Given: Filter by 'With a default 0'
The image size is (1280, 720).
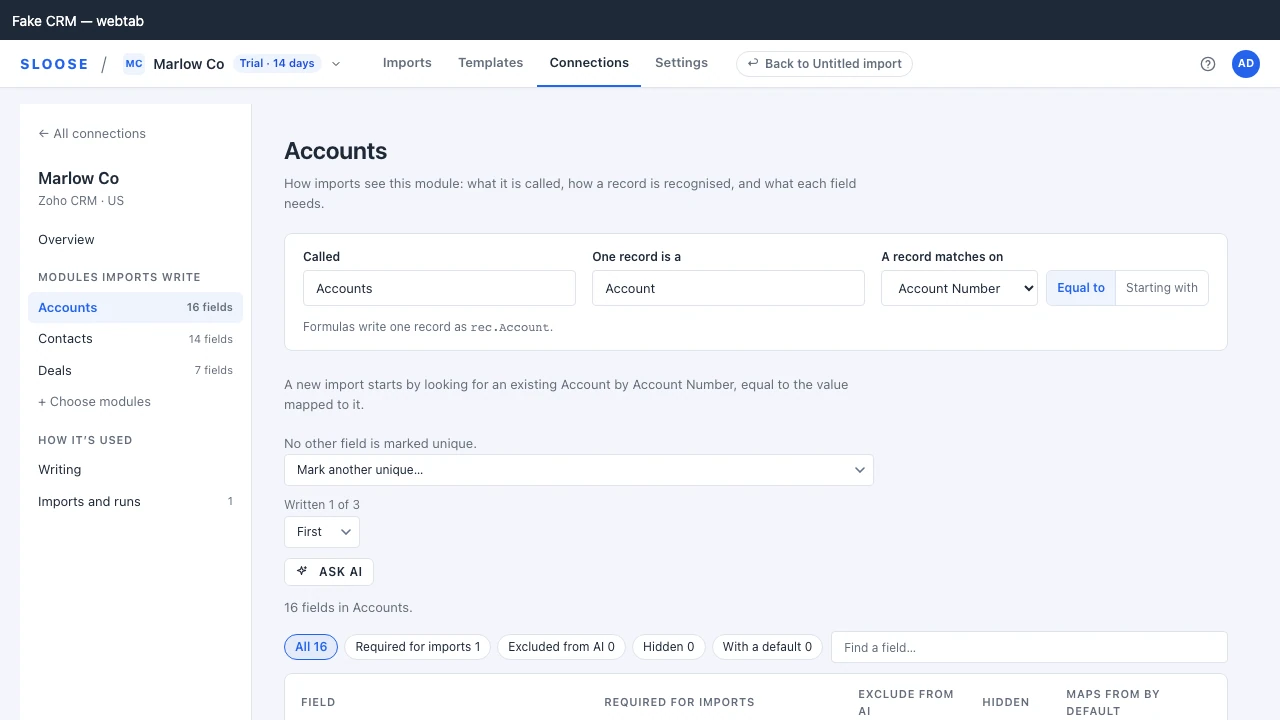Looking at the screenshot, I should coord(768,647).
